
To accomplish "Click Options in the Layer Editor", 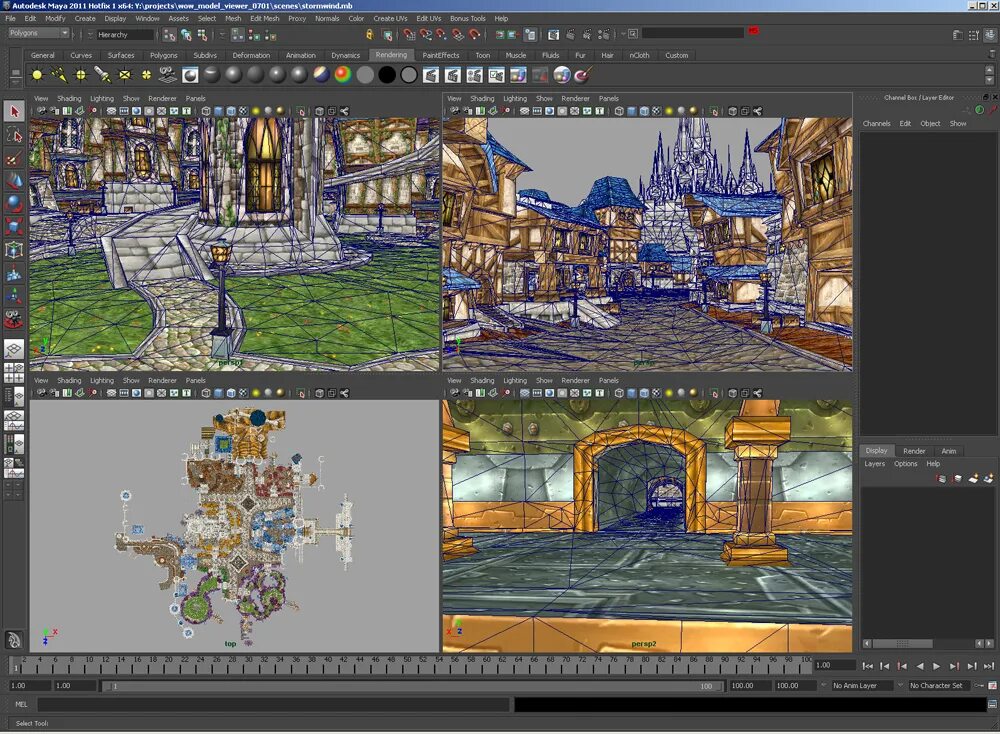I will point(906,464).
